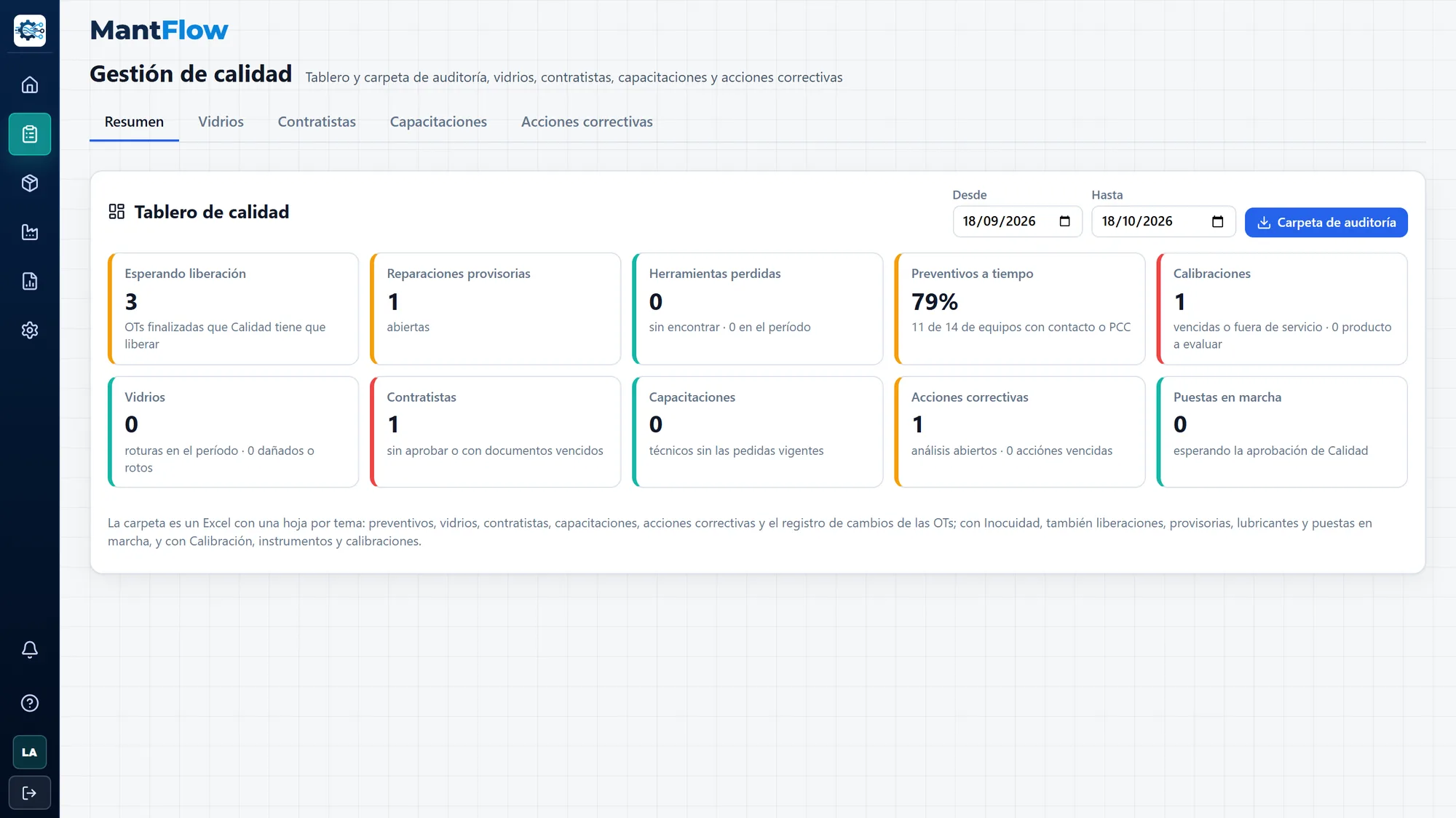Click the LA user avatar

pos(30,753)
